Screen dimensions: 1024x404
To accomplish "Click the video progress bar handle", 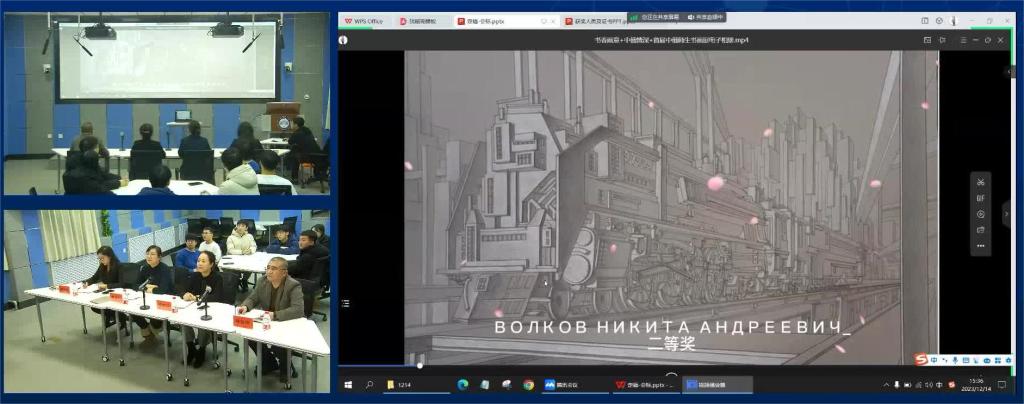I will pos(419,366).
